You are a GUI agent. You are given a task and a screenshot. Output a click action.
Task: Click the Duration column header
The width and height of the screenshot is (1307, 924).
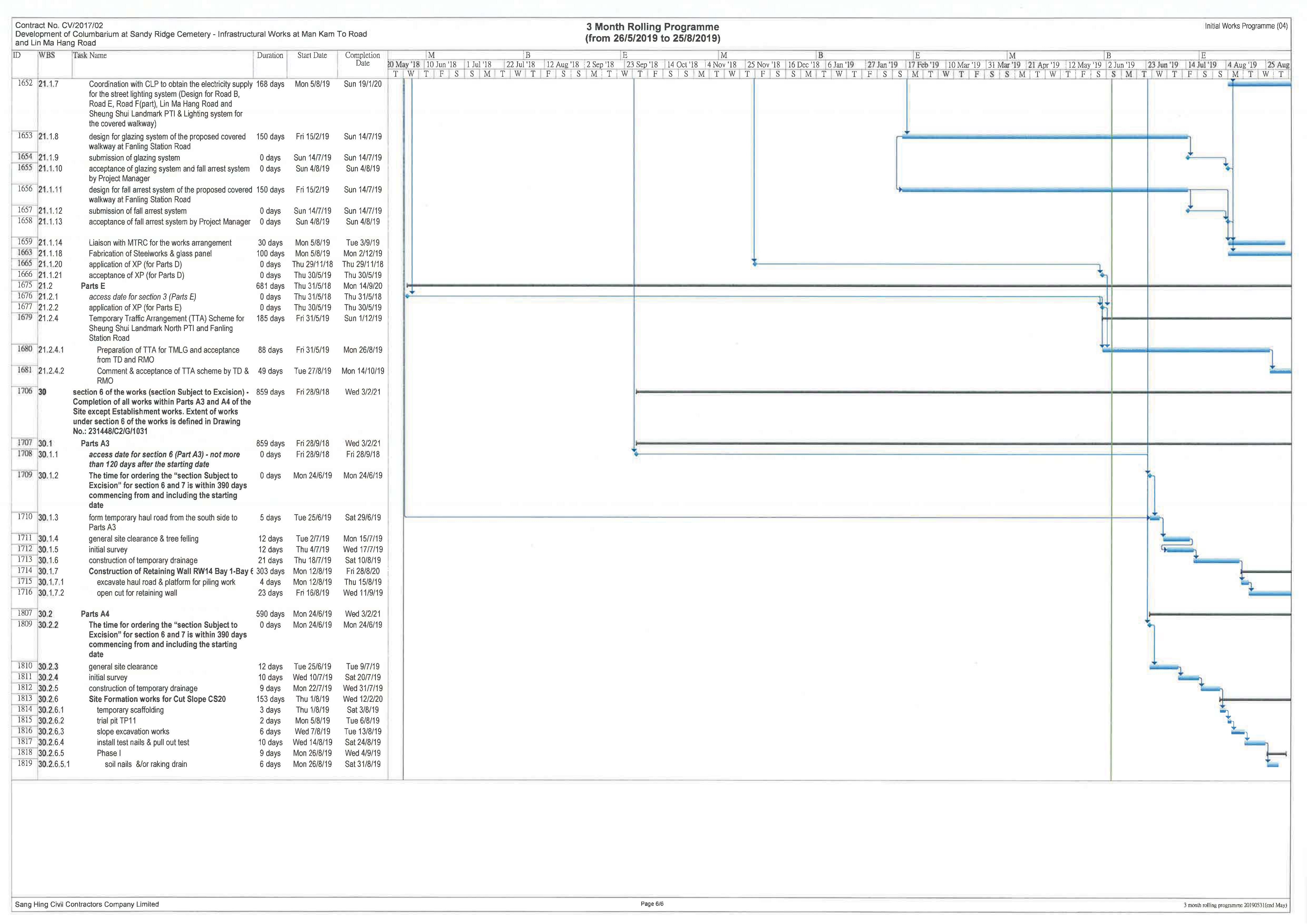270,55
